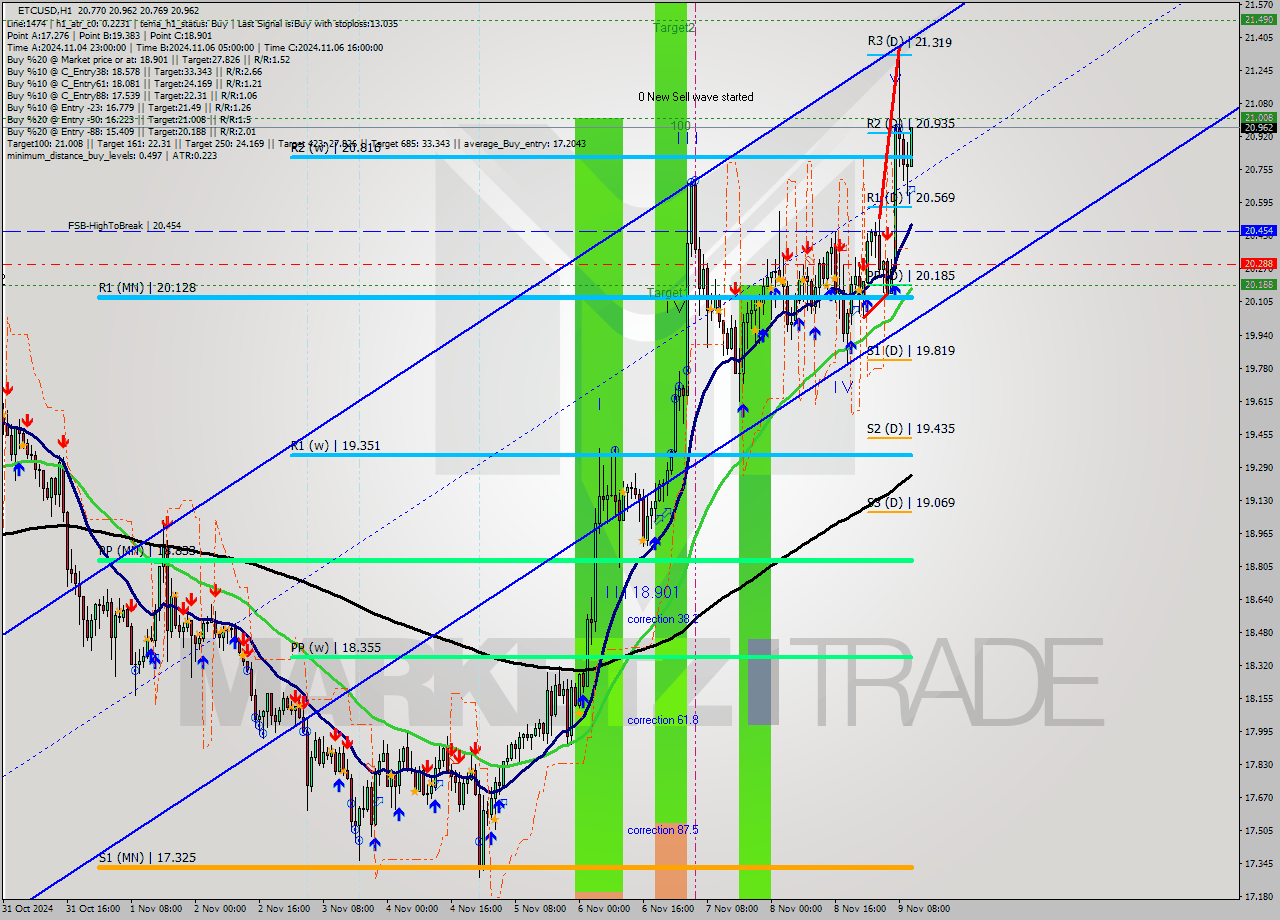The height and width of the screenshot is (920, 1280).
Task: Click the 'correction 87.5' label
Action: pyautogui.click(x=663, y=830)
